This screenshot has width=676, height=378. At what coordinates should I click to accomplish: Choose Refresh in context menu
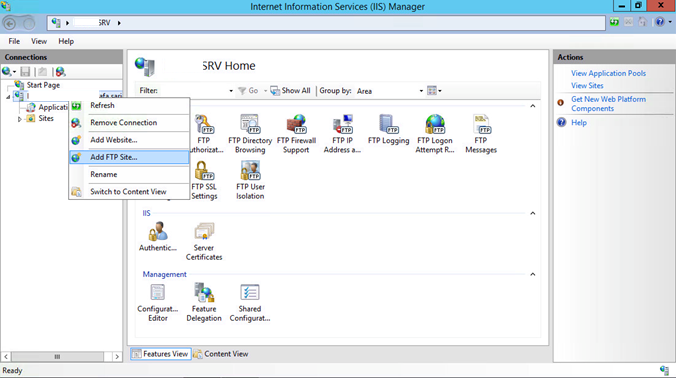click(x=129, y=106)
